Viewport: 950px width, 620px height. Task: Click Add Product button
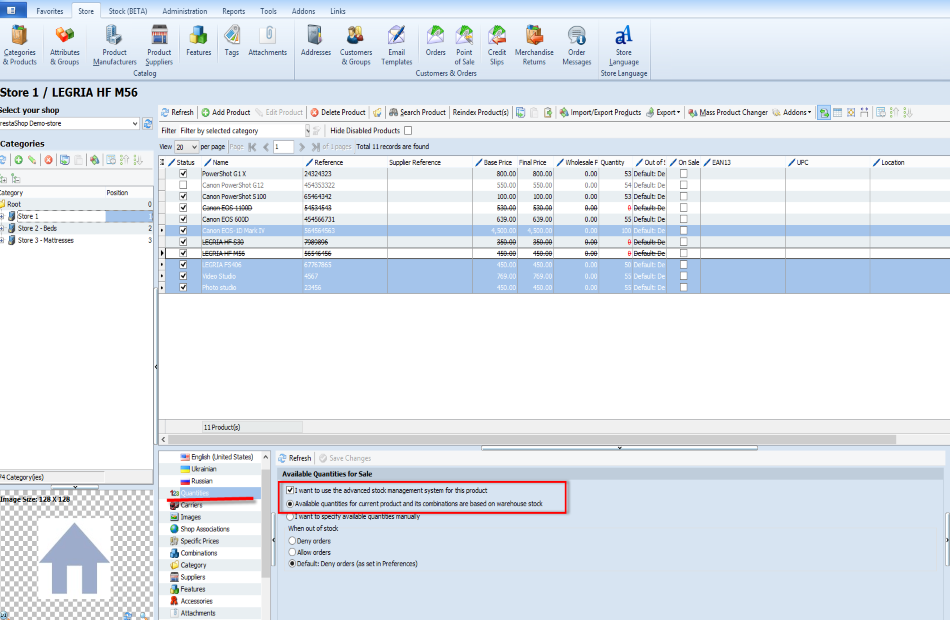point(226,112)
